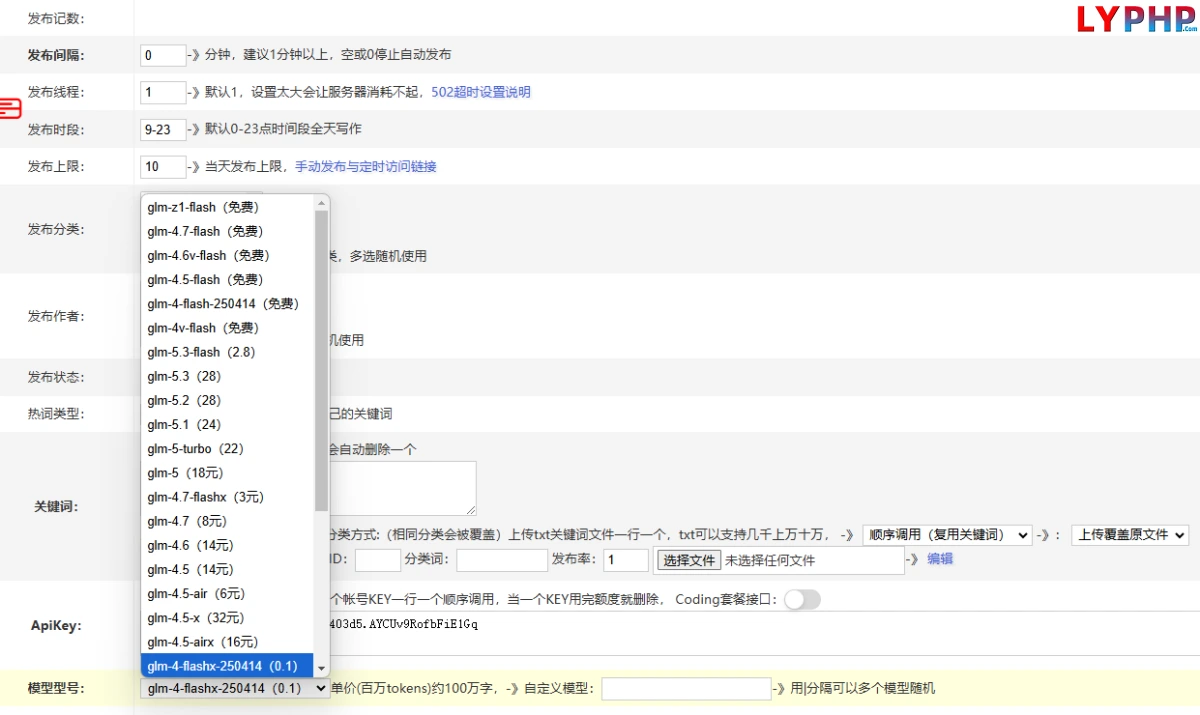Pick glm-4.7（8元） from the list

tap(228, 521)
